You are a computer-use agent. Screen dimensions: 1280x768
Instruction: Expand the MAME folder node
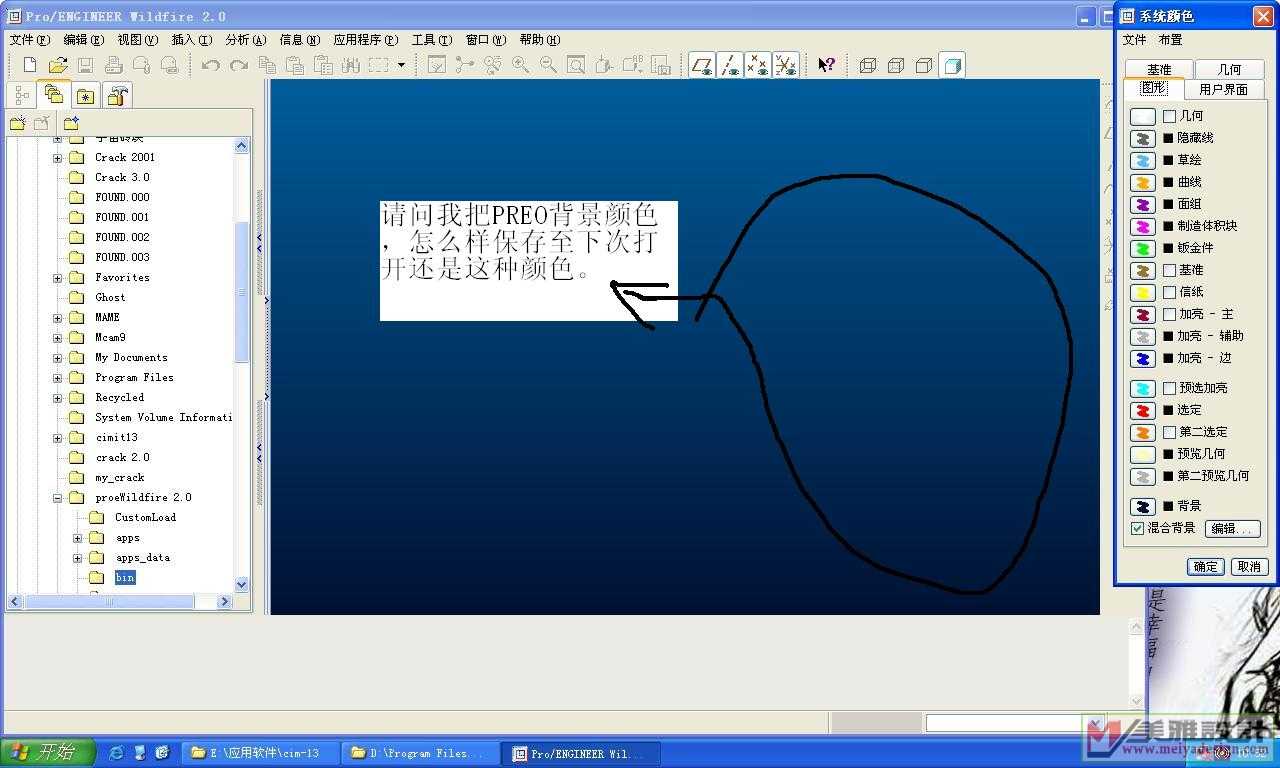tap(57, 318)
